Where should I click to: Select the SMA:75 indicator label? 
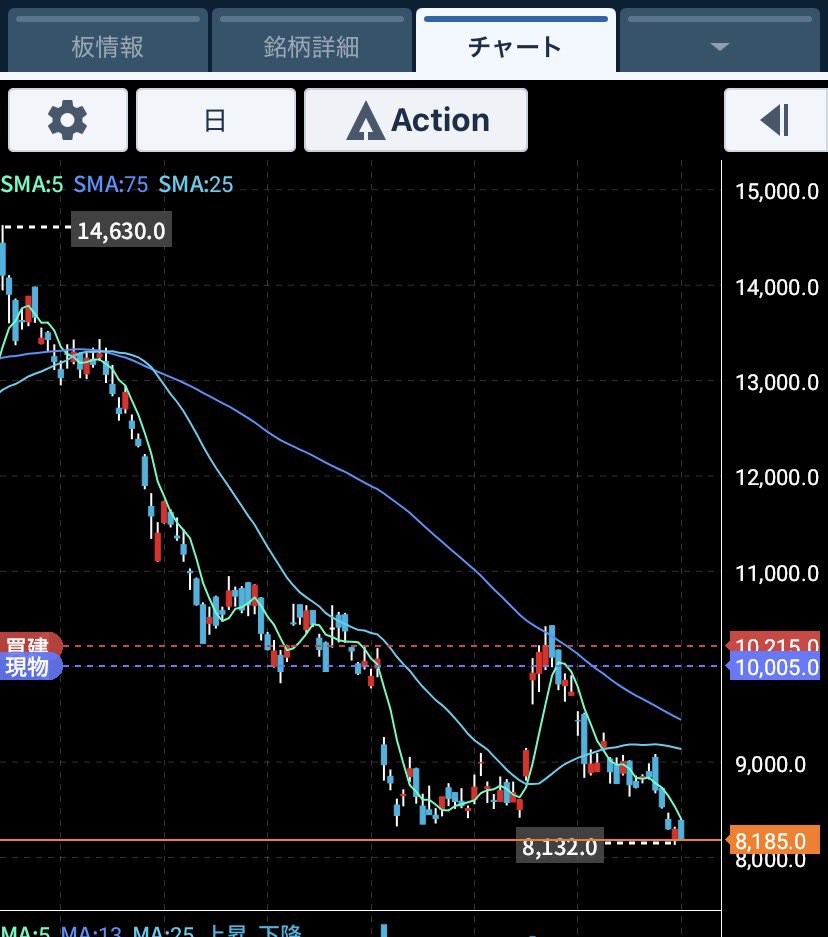(x=111, y=185)
